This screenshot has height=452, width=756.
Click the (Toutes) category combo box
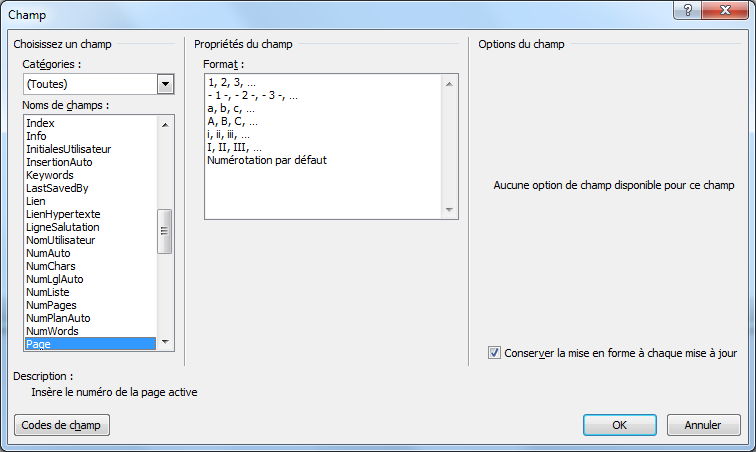click(x=98, y=84)
